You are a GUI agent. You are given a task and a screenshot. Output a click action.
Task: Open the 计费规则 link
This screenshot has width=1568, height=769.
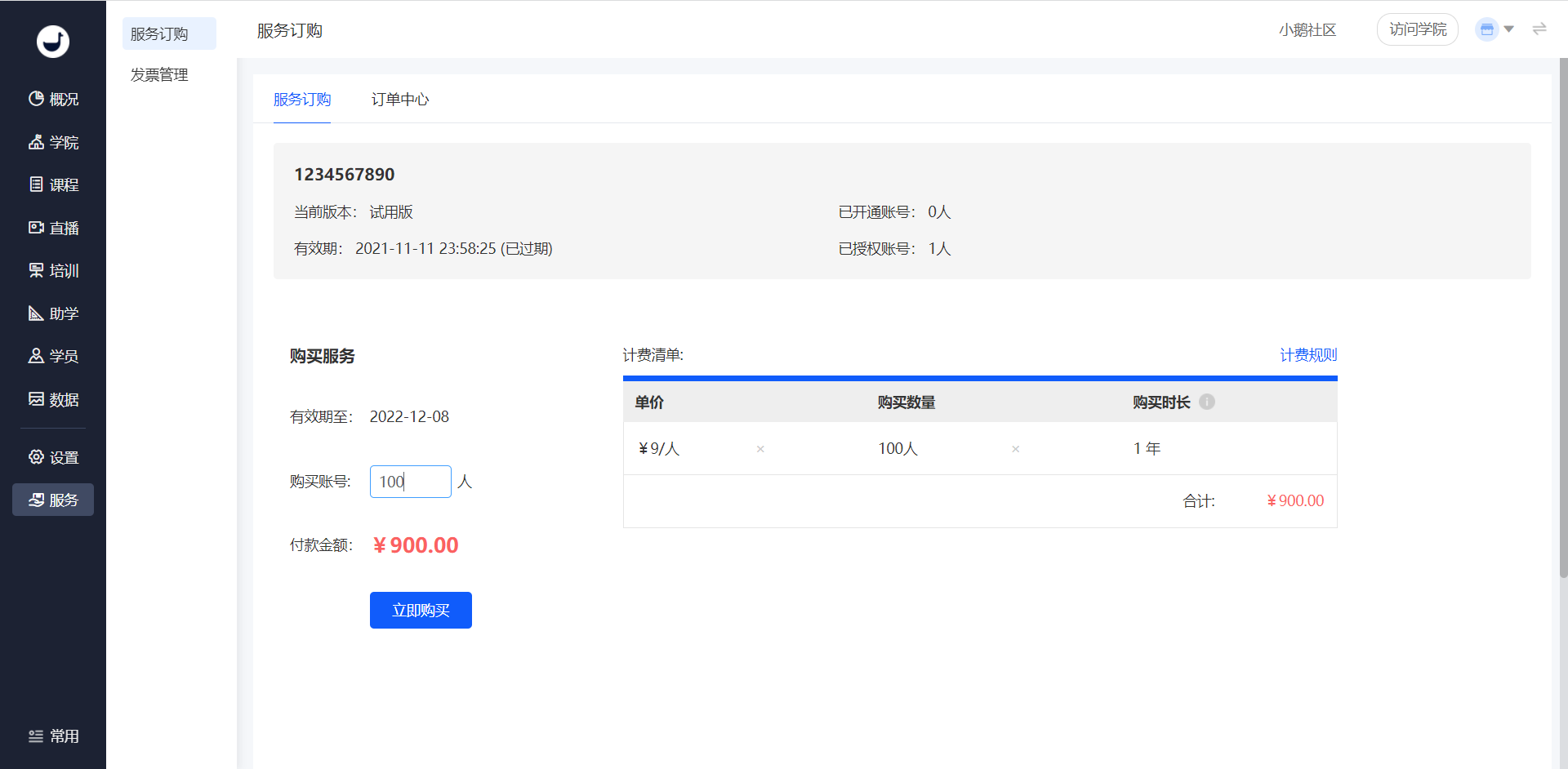(1308, 355)
